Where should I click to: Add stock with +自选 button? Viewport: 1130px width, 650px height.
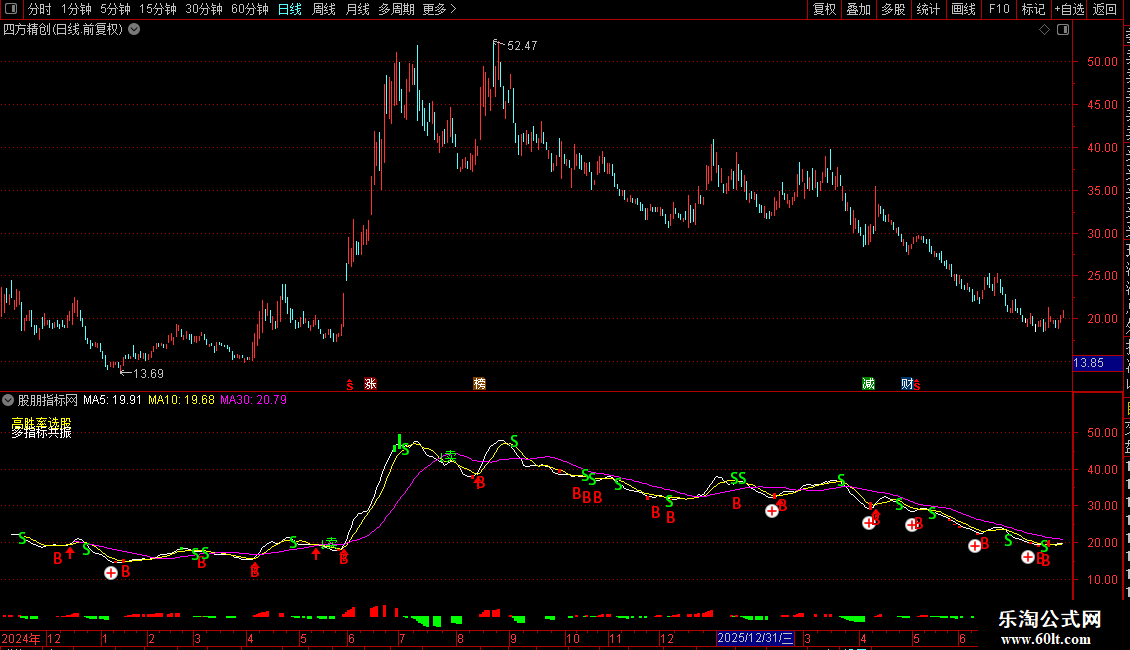(x=1069, y=9)
